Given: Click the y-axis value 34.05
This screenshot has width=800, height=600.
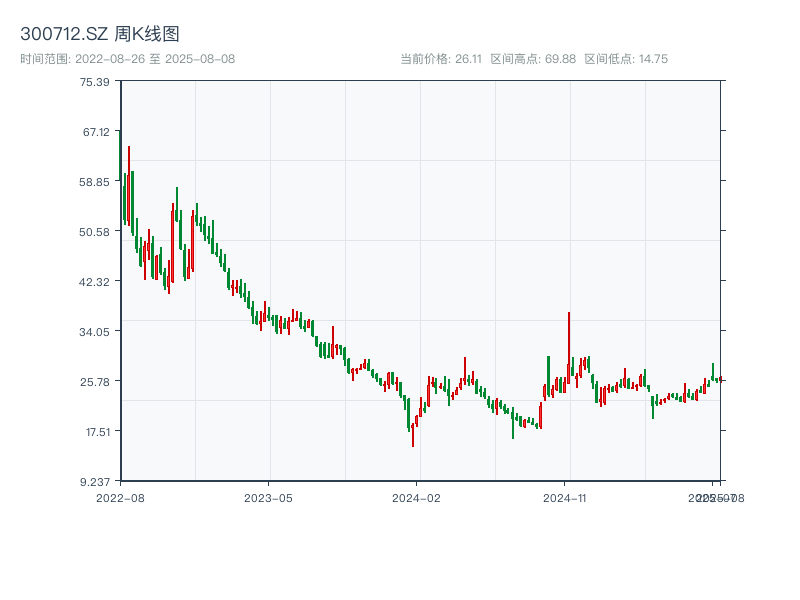Looking at the screenshot, I should coord(94,332).
